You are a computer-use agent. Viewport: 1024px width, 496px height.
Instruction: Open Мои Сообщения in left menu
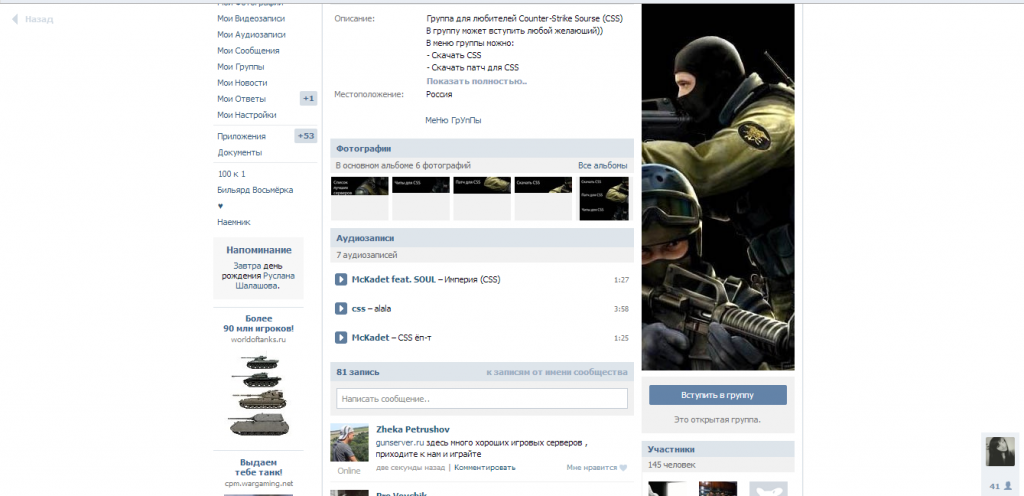click(248, 50)
